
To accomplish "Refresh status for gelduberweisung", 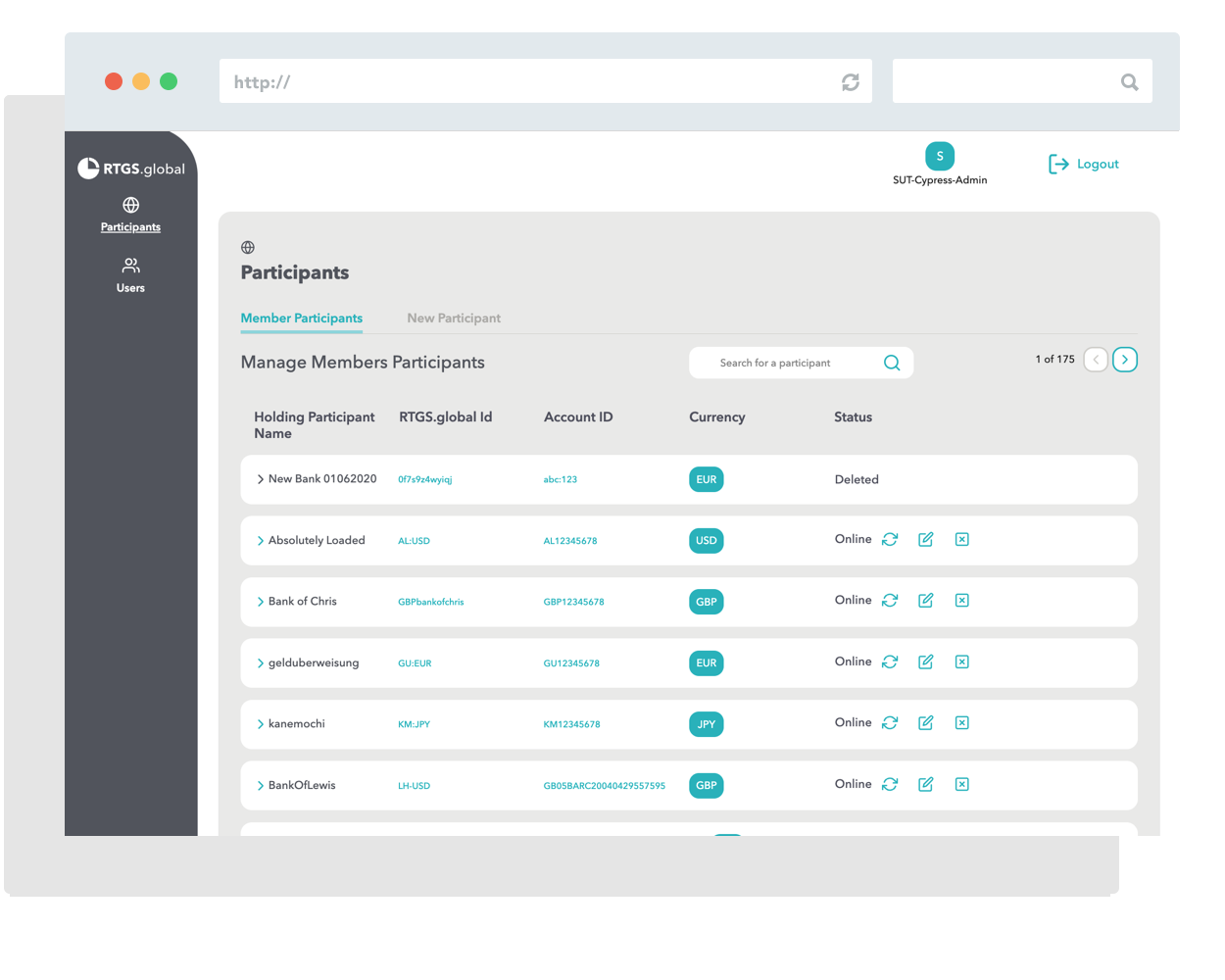I will coord(890,661).
